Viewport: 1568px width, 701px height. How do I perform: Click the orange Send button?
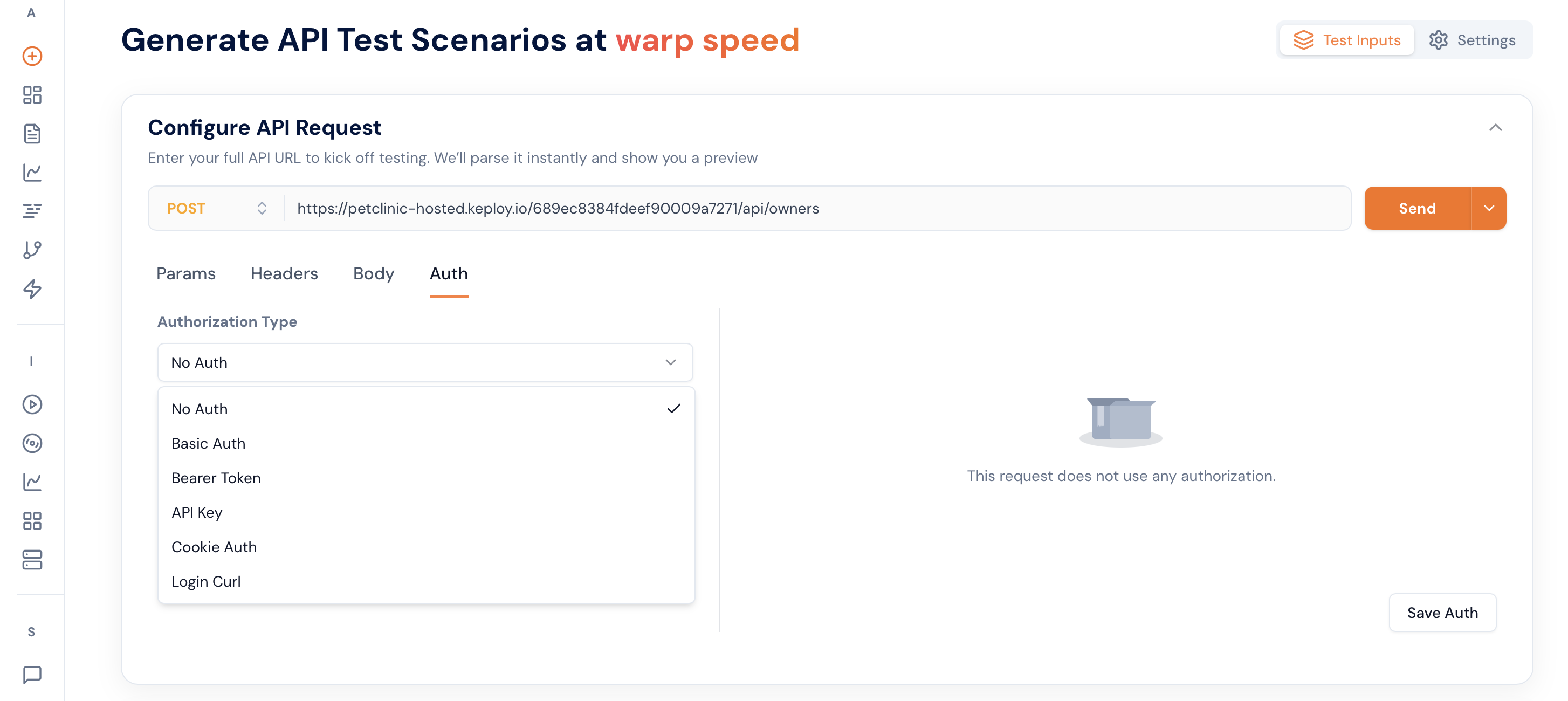pos(1417,208)
